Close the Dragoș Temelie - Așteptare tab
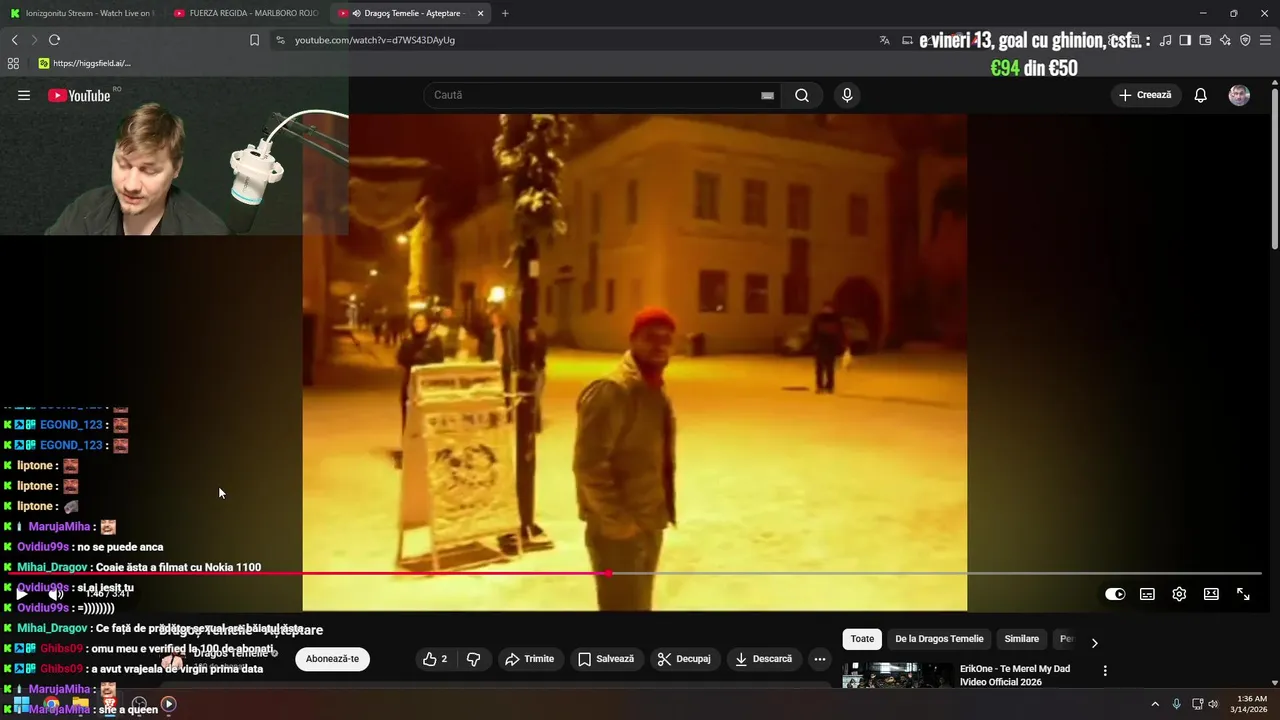 click(480, 13)
